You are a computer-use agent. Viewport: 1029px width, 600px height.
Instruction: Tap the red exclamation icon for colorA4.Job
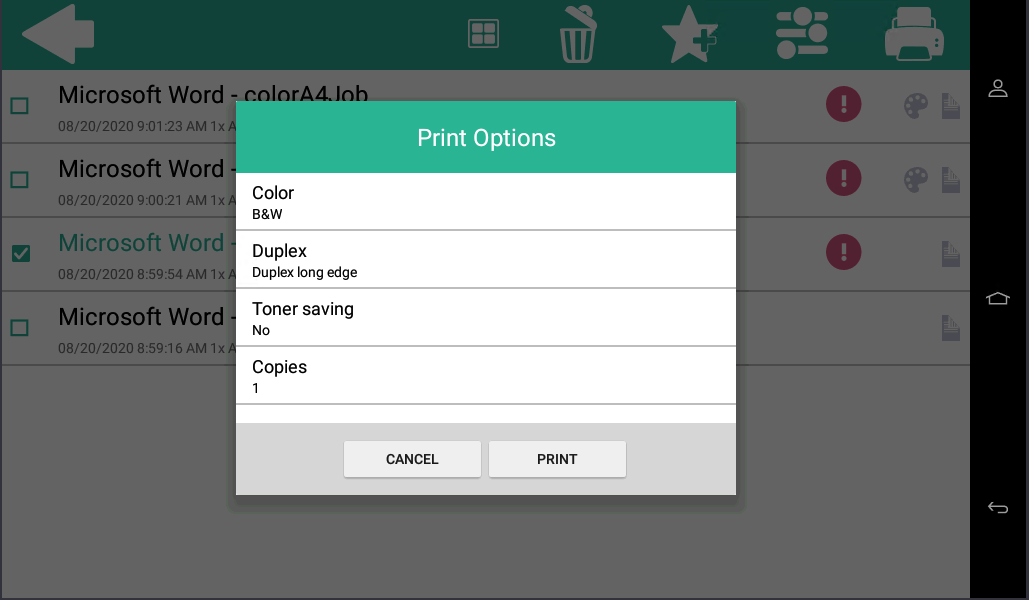tap(843, 105)
